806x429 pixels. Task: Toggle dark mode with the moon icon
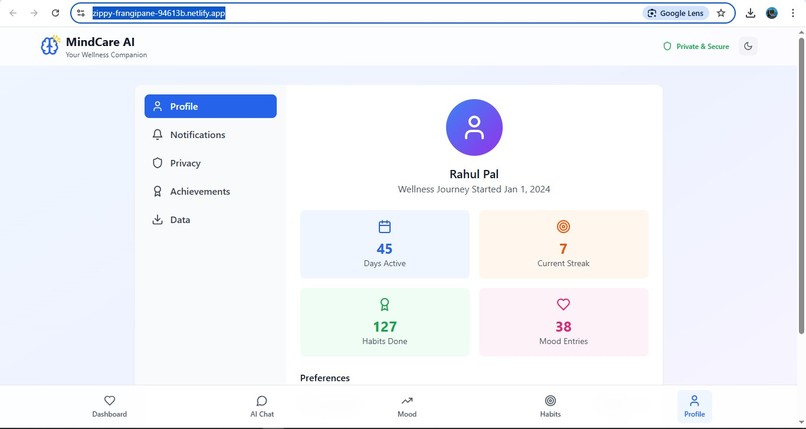748,46
